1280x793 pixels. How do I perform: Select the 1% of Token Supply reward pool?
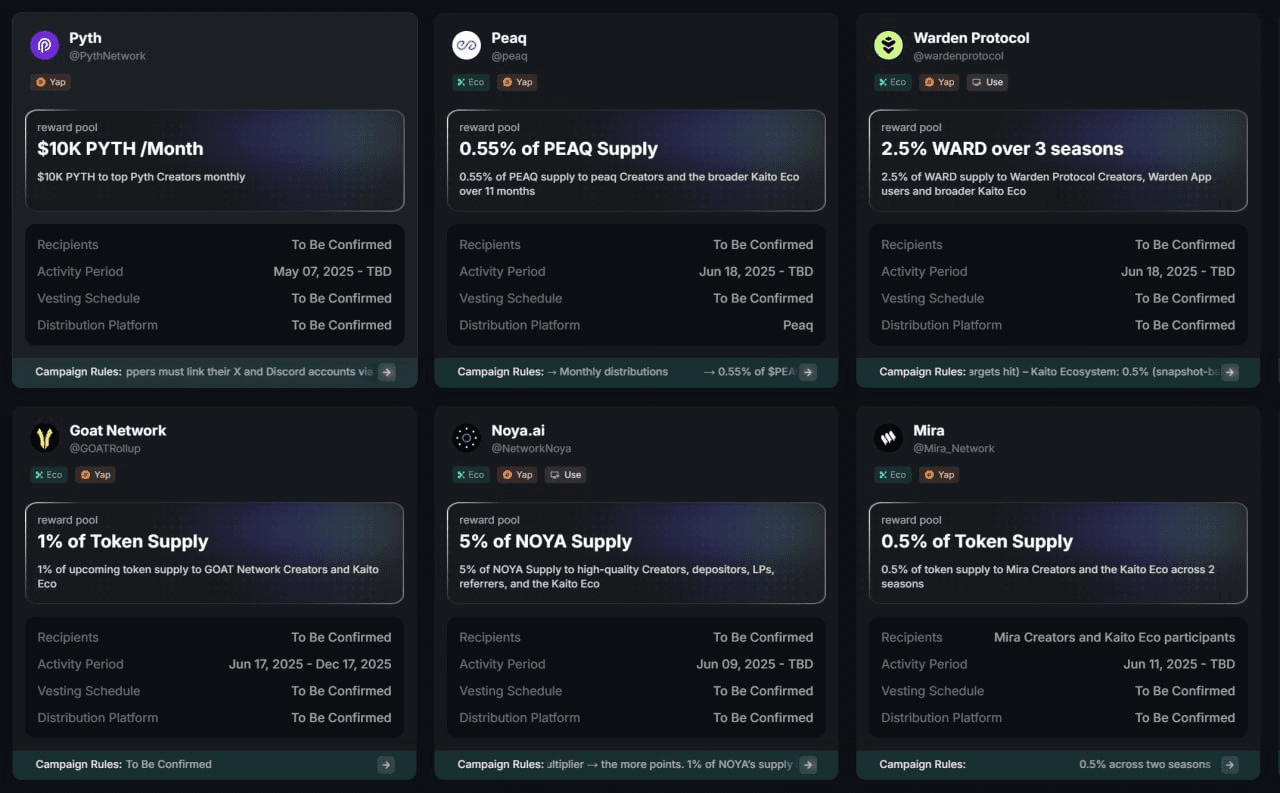tap(215, 553)
